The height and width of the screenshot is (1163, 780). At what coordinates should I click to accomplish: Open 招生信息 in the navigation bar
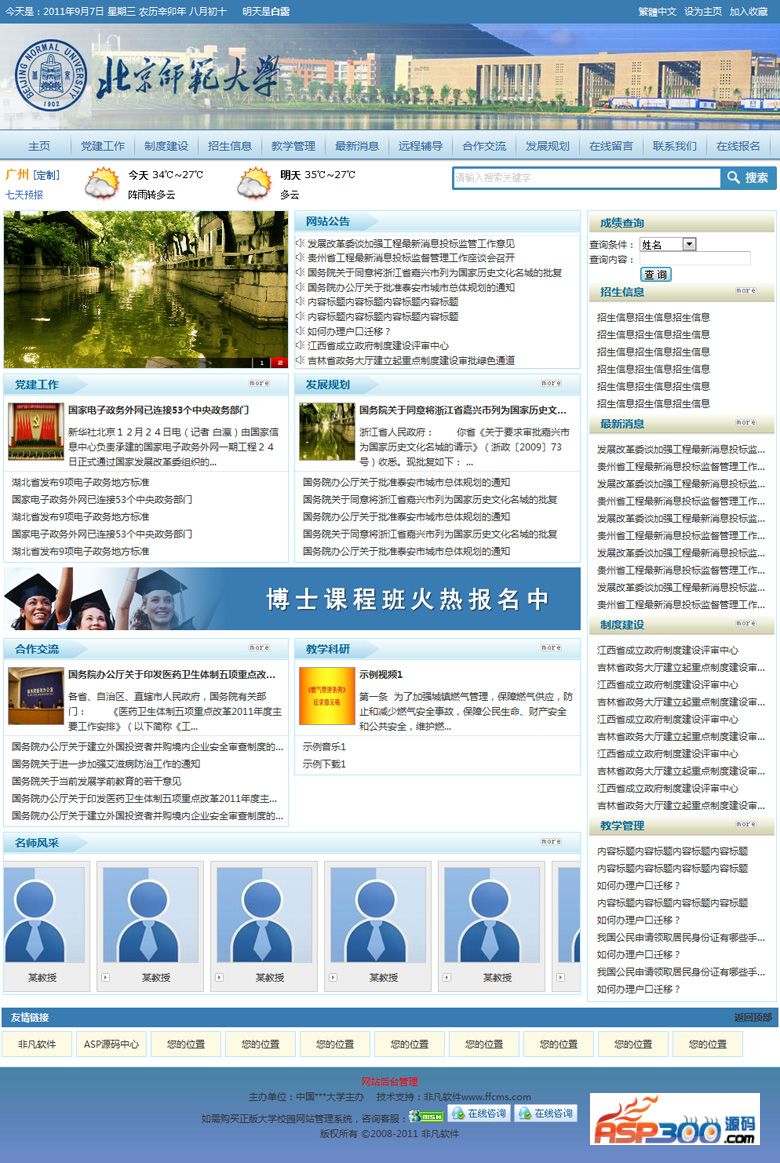(x=230, y=146)
